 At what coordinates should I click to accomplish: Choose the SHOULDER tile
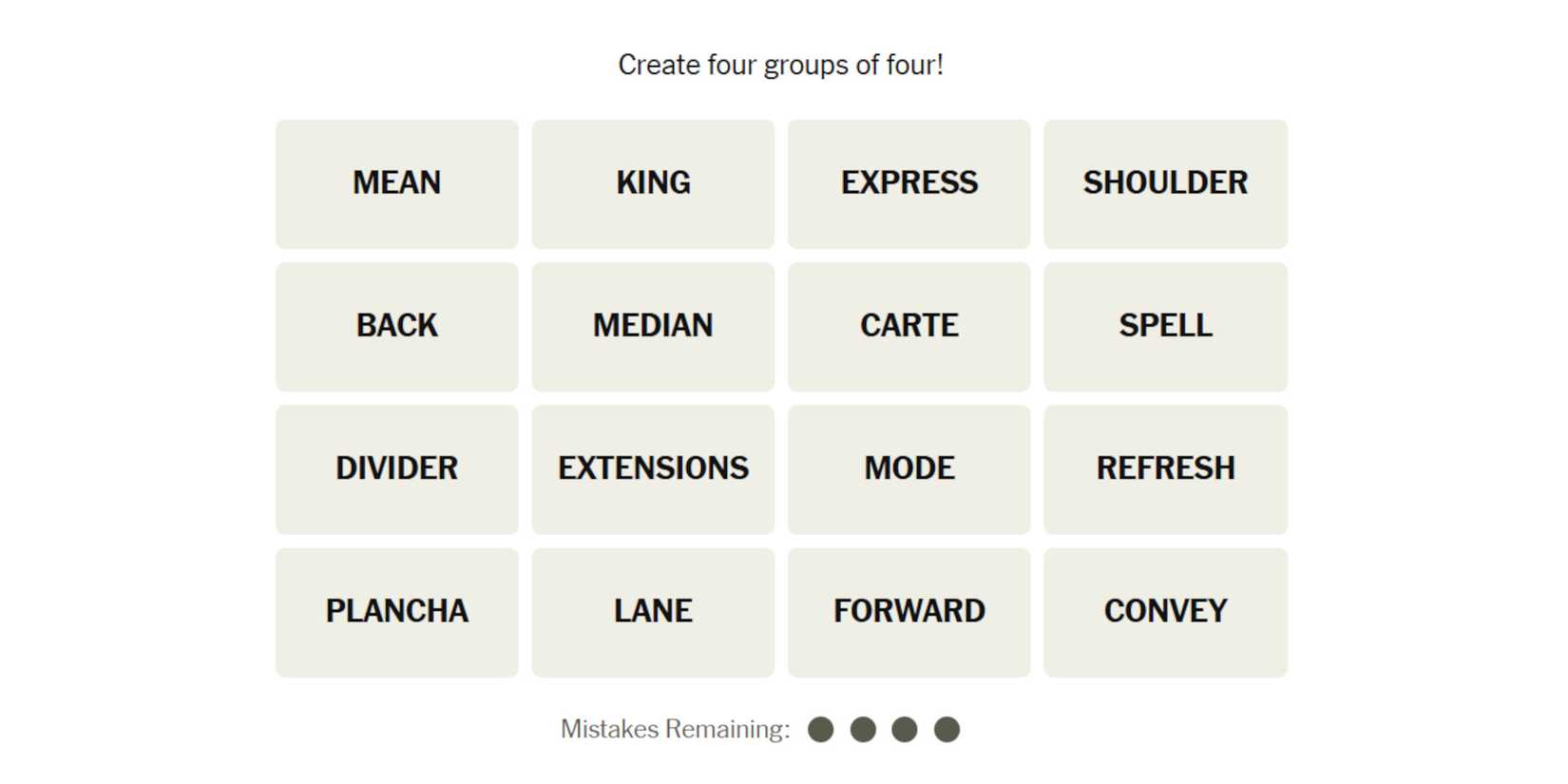pos(1165,183)
